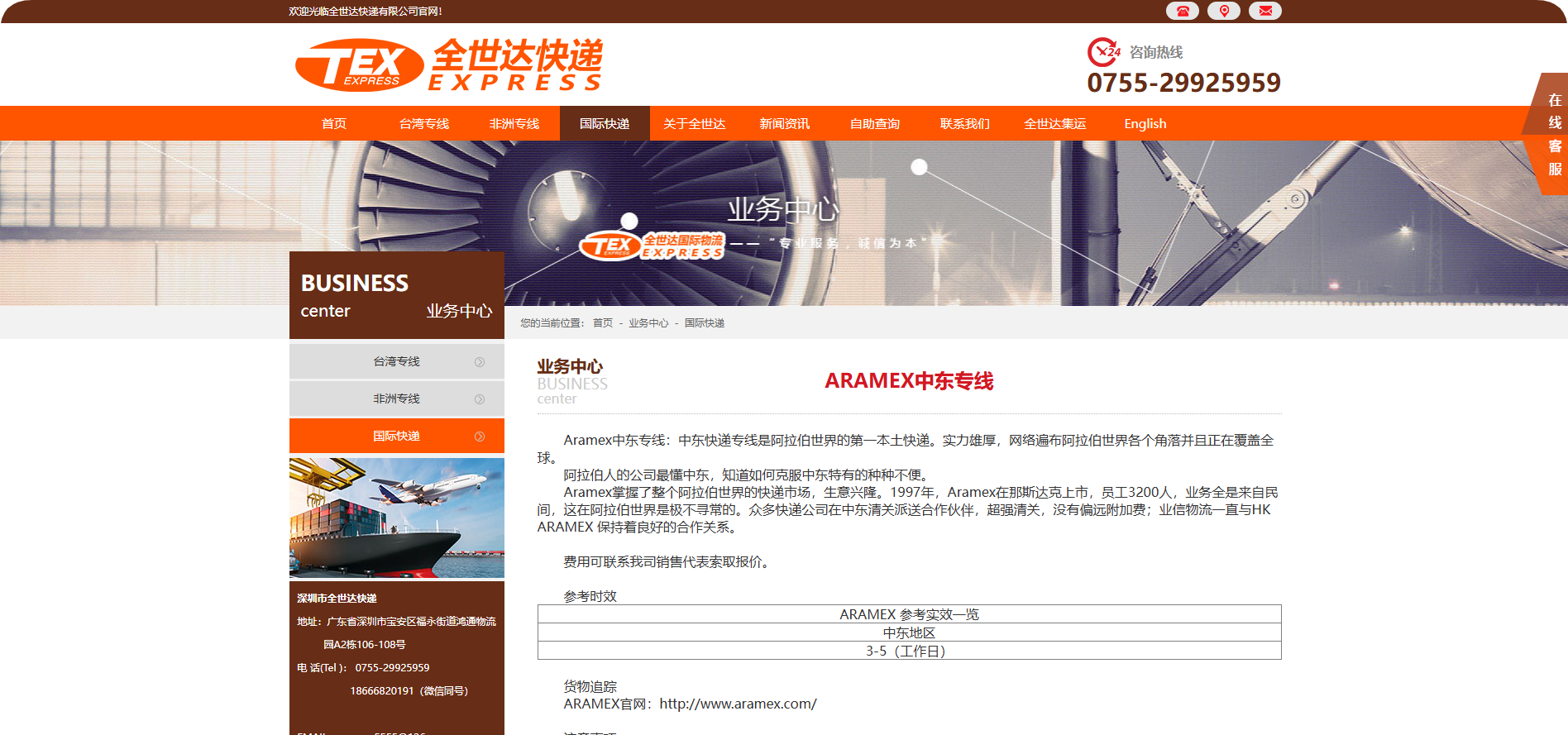Open 全世达集运 in the navigation bar
The width and height of the screenshot is (1568, 735).
1055,124
